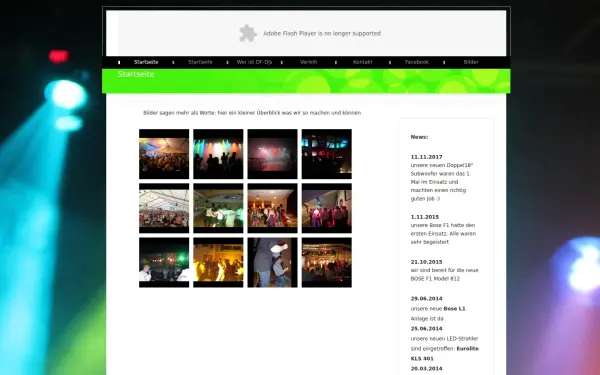Click the bold 'Bose L1' text
Viewport: 600px width, 375px height.
(x=454, y=309)
